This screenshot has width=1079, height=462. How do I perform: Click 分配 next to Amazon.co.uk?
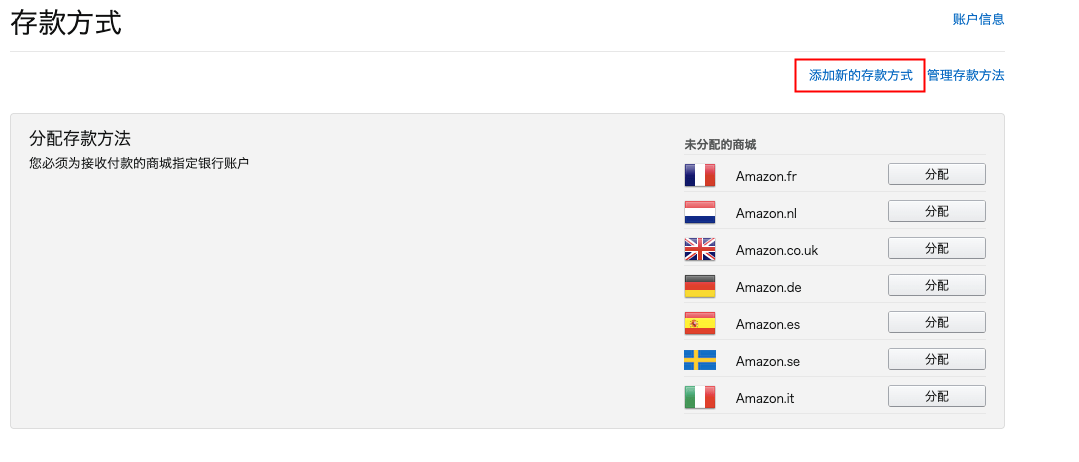point(936,248)
